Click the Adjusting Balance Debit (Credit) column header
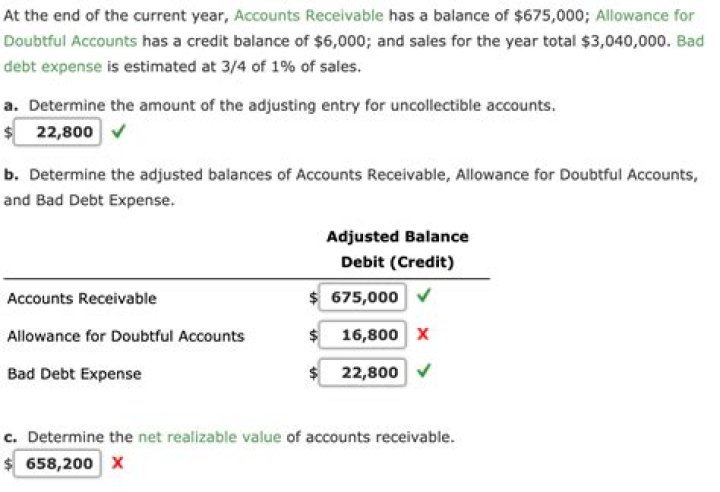This screenshot has width=720, height=492. [x=397, y=250]
